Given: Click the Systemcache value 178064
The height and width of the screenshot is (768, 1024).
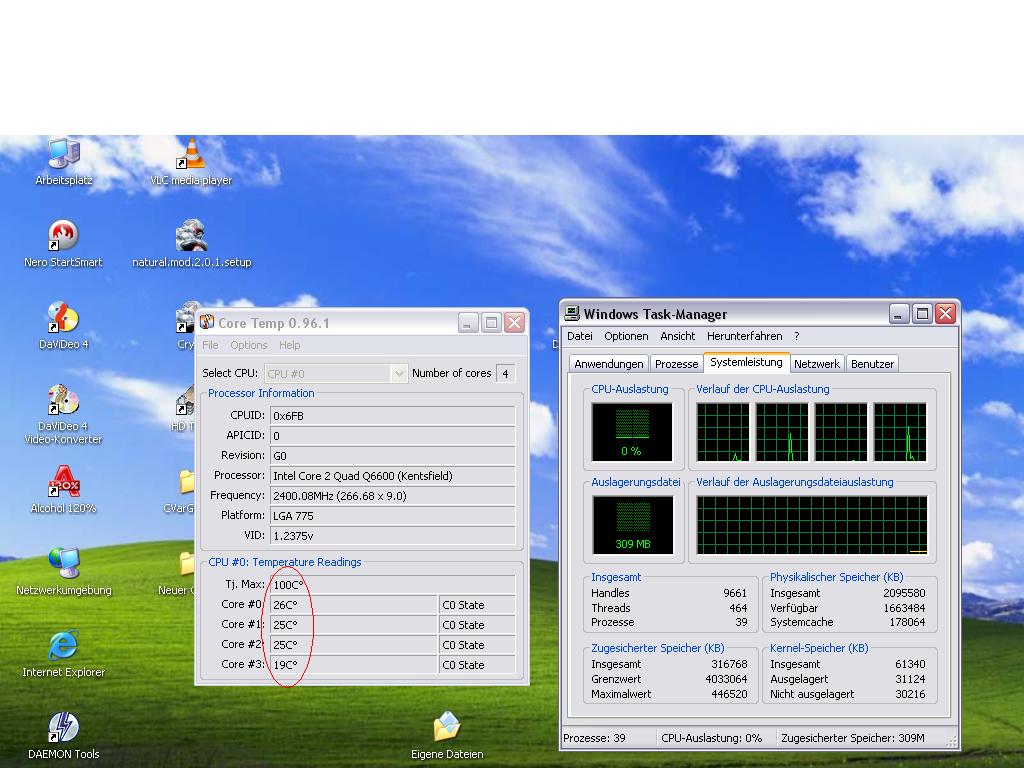Looking at the screenshot, I should coord(907,622).
